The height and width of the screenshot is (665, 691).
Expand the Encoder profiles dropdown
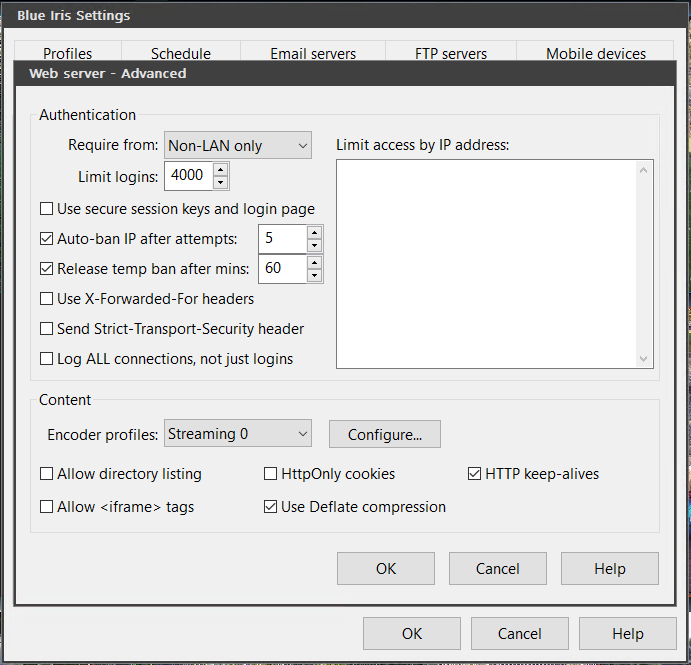(238, 434)
